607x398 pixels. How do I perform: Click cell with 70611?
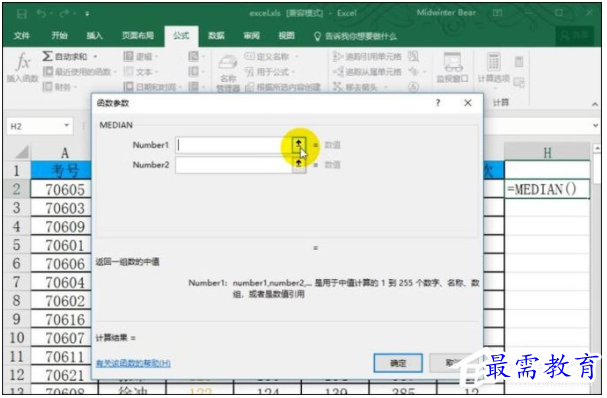(61, 357)
